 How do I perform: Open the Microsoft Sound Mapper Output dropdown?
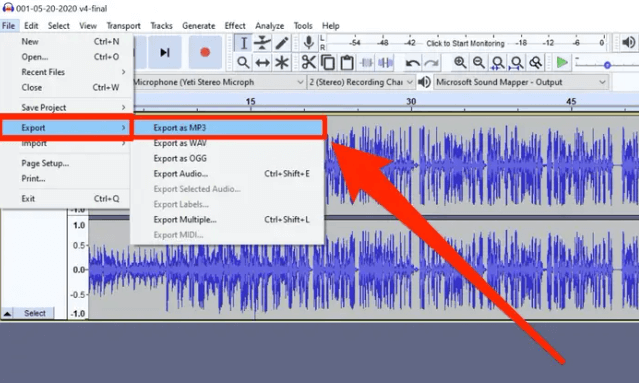point(521,82)
